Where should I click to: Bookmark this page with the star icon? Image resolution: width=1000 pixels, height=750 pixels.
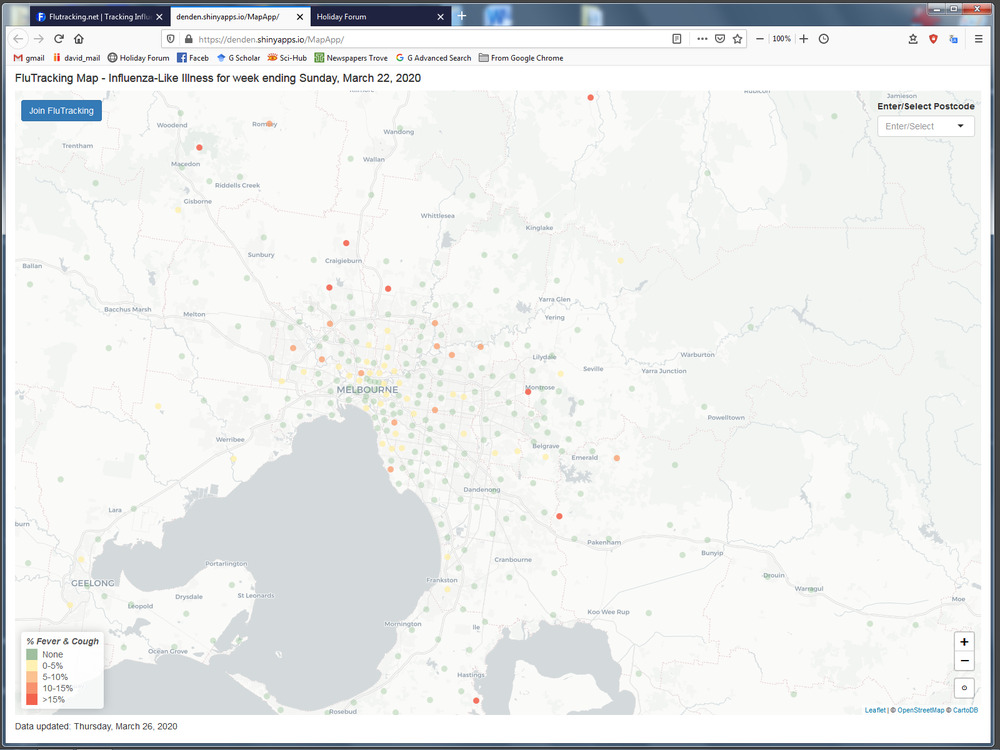tap(738, 39)
